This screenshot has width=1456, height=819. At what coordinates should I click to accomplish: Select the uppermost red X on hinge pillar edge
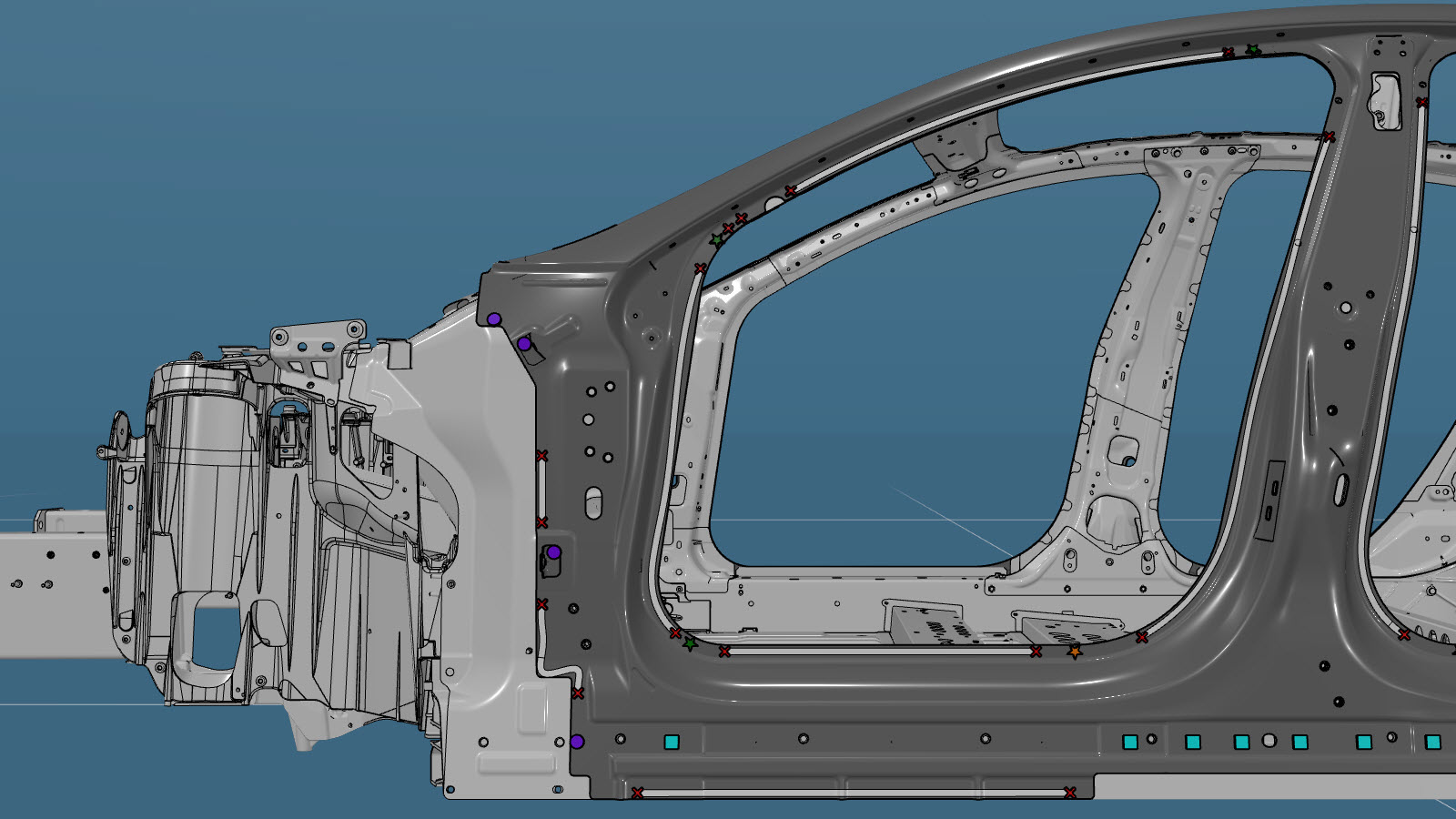(542, 455)
